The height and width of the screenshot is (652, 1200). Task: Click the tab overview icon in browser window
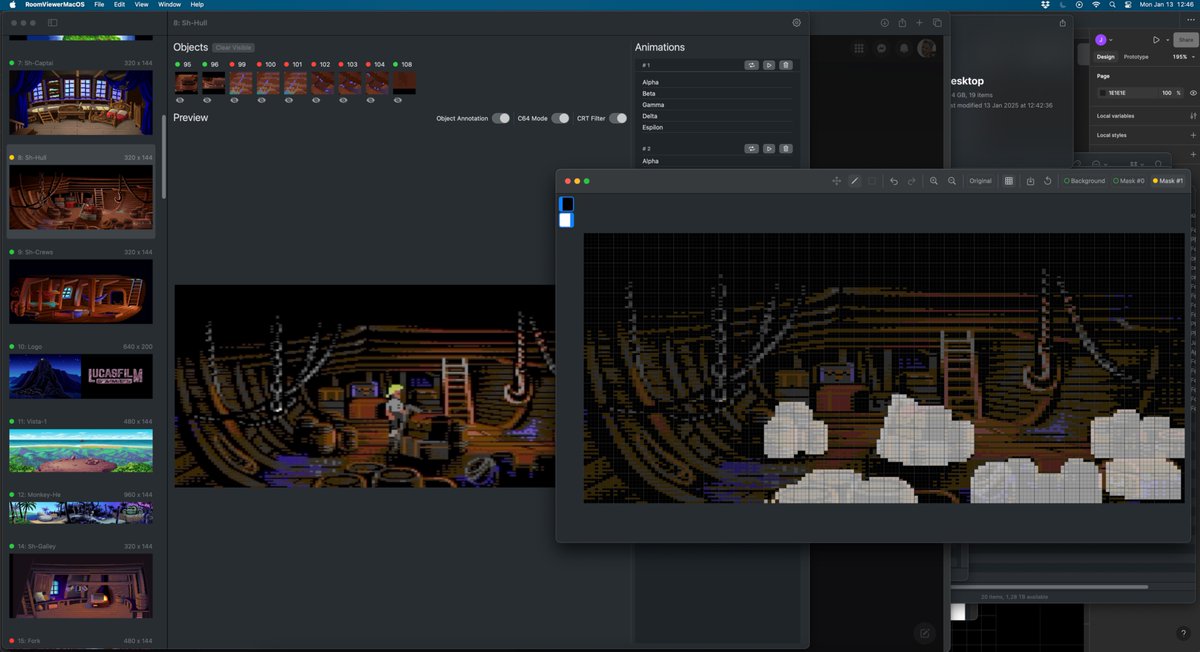pos(937,22)
